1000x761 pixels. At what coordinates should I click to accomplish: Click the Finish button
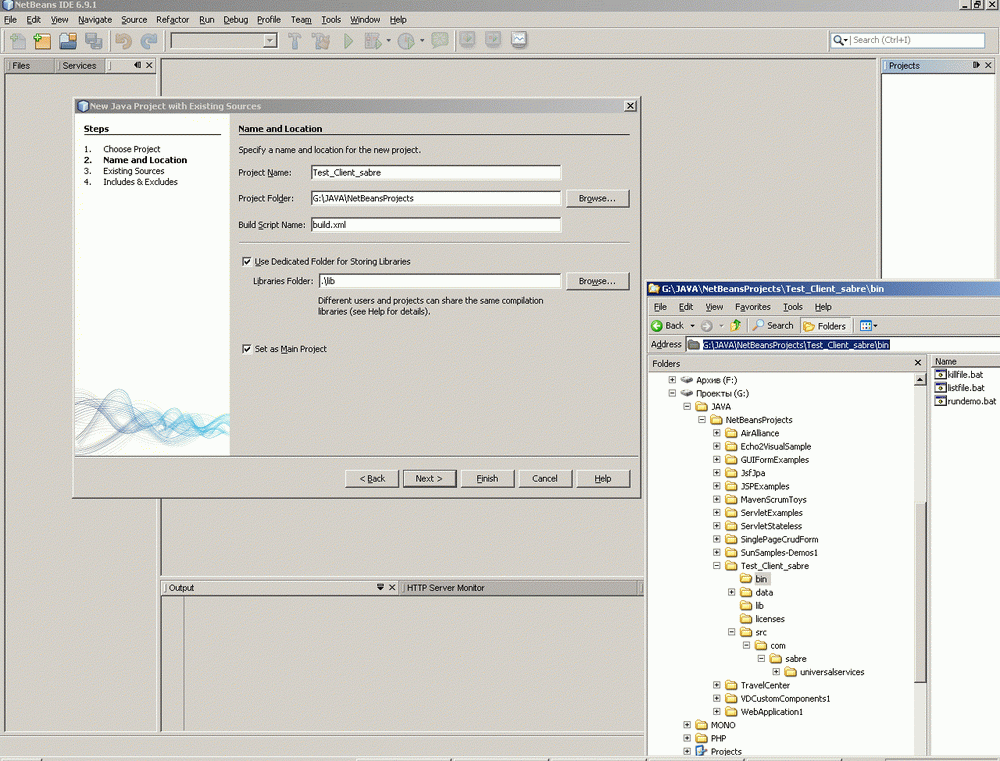(x=487, y=478)
